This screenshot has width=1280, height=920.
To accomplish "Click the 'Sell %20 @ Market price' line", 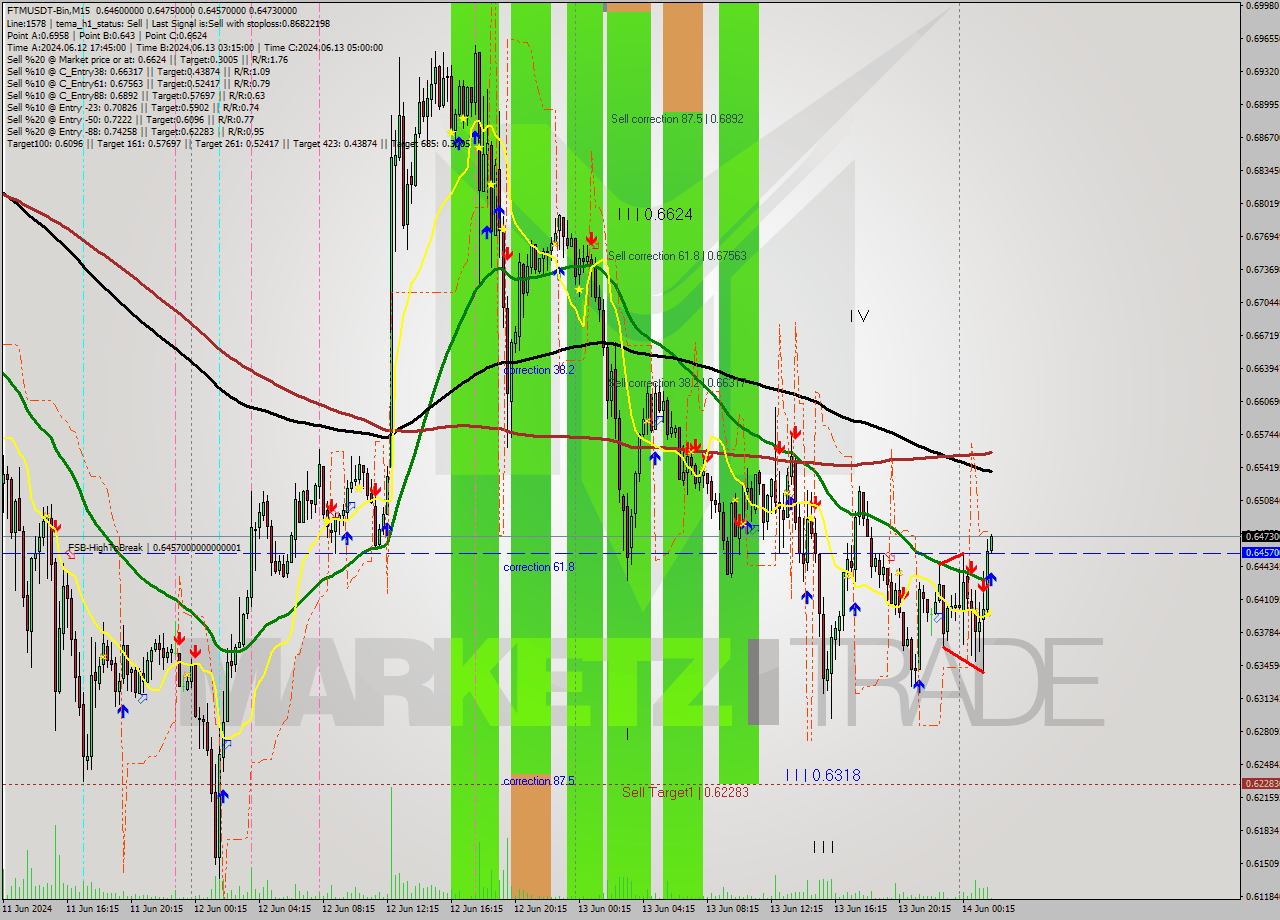I will click(x=147, y=59).
